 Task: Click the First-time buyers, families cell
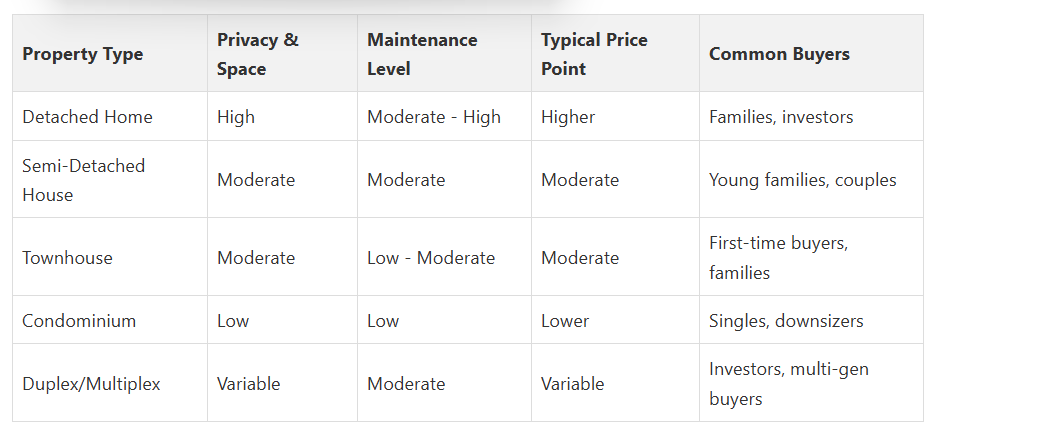(778, 258)
